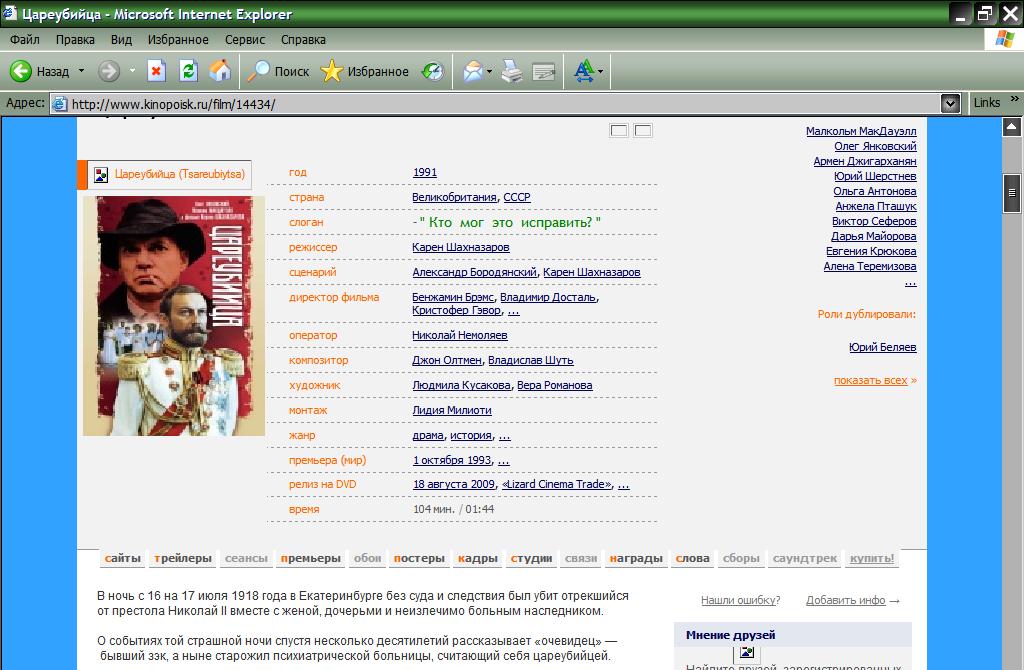Image resolution: width=1024 pixels, height=670 pixels.
Task: Open the Сервис menu
Action: pos(245,40)
